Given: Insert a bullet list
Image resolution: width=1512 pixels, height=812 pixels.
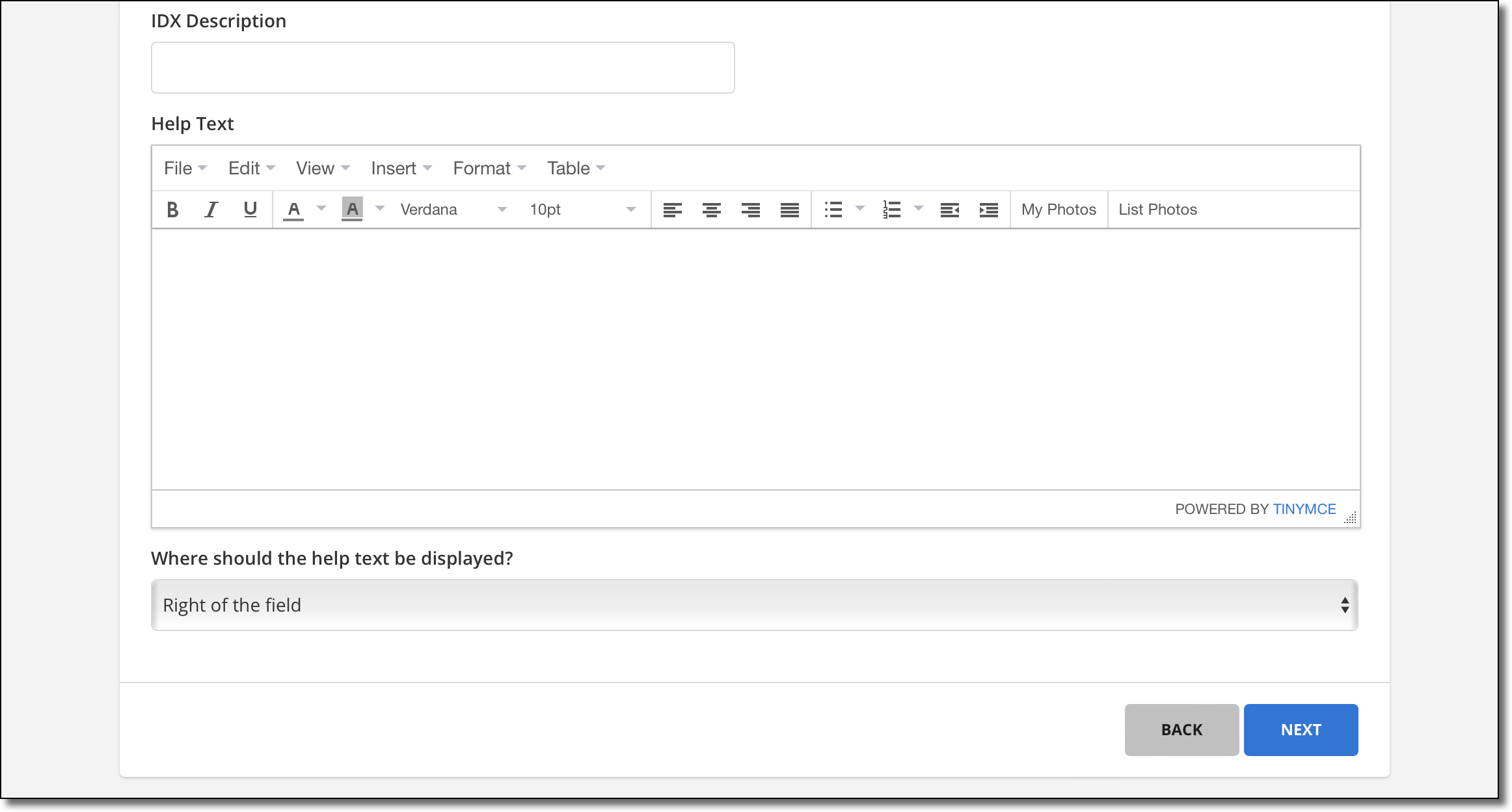Looking at the screenshot, I should click(x=833, y=210).
